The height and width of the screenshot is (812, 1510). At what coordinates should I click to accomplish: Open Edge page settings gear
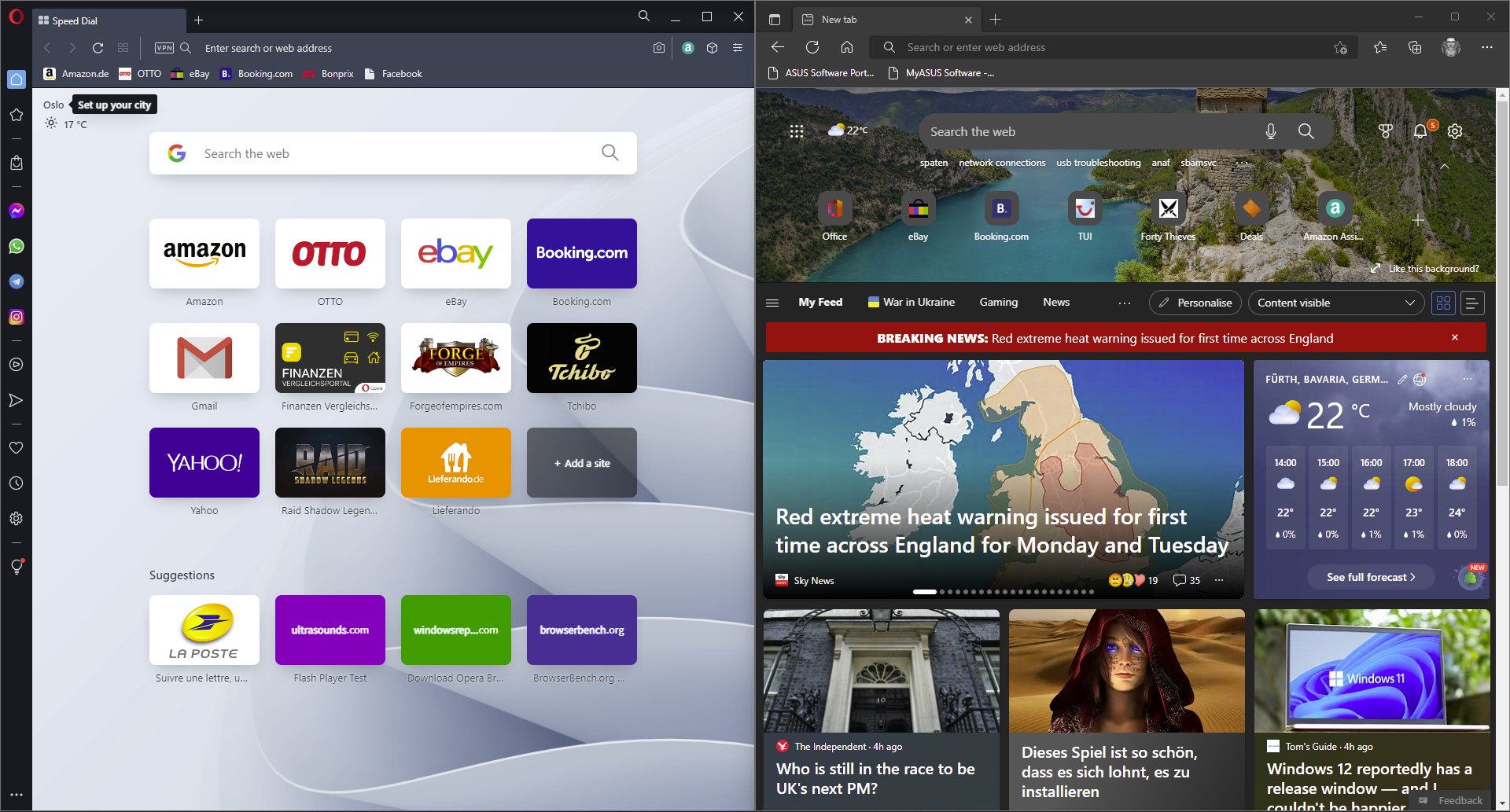[1455, 131]
